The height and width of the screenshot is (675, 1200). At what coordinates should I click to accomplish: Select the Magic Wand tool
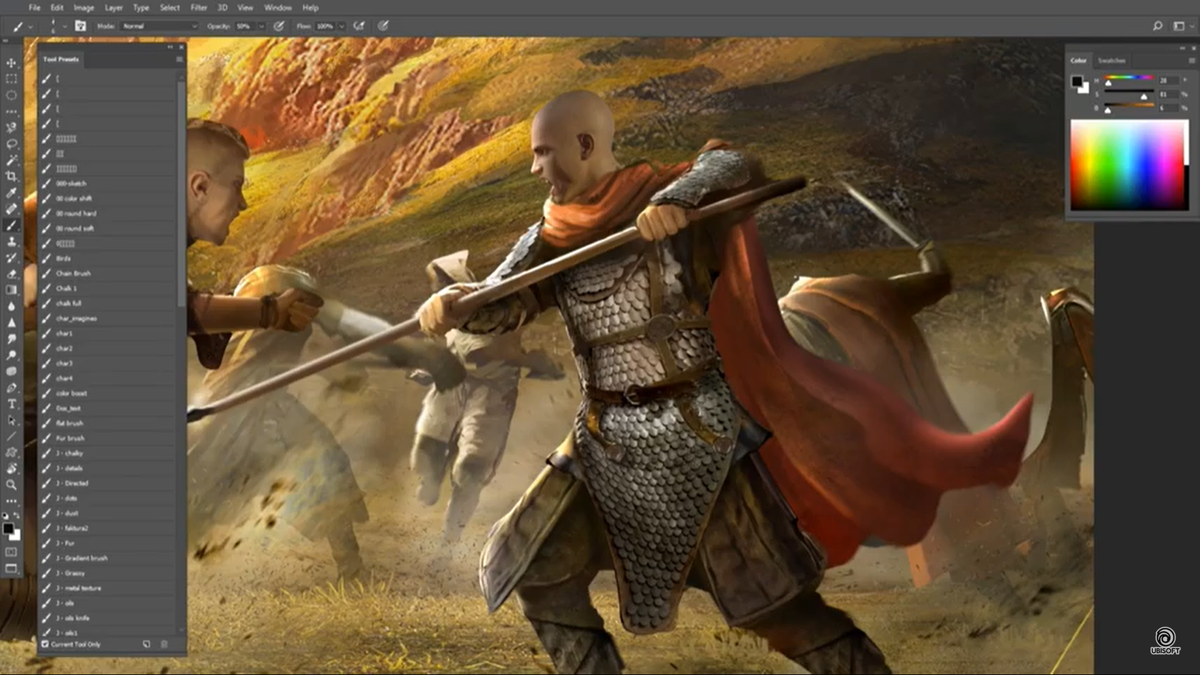click(x=12, y=160)
